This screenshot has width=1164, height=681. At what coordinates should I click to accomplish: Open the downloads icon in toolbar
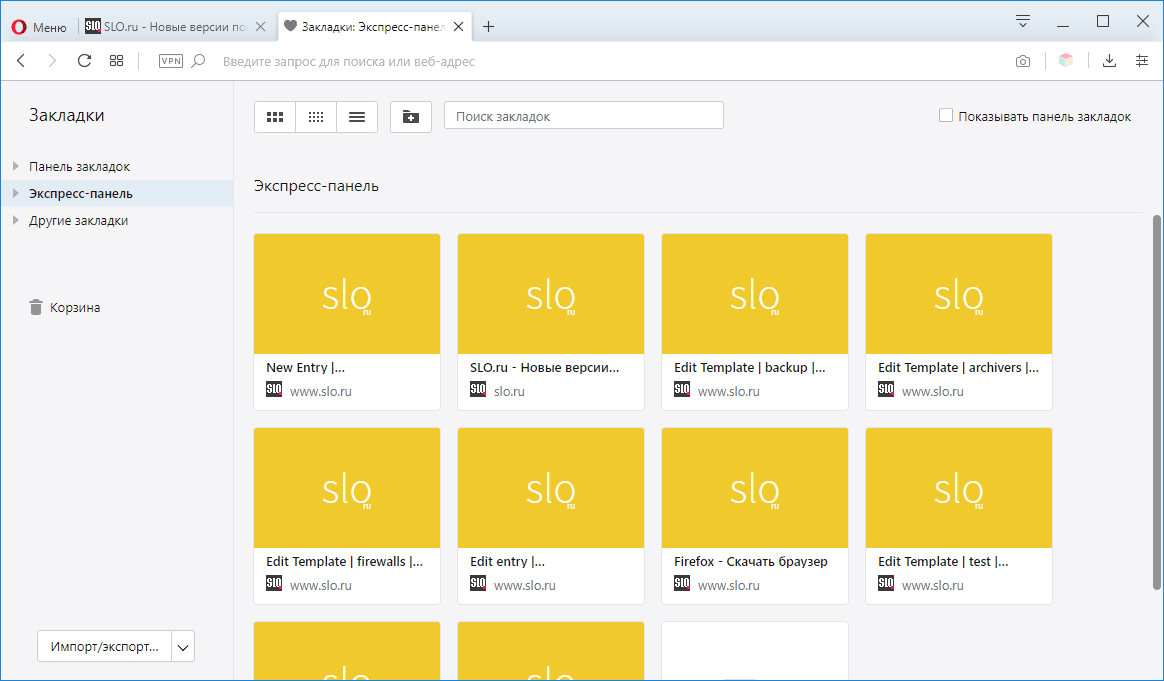pyautogui.click(x=1109, y=61)
